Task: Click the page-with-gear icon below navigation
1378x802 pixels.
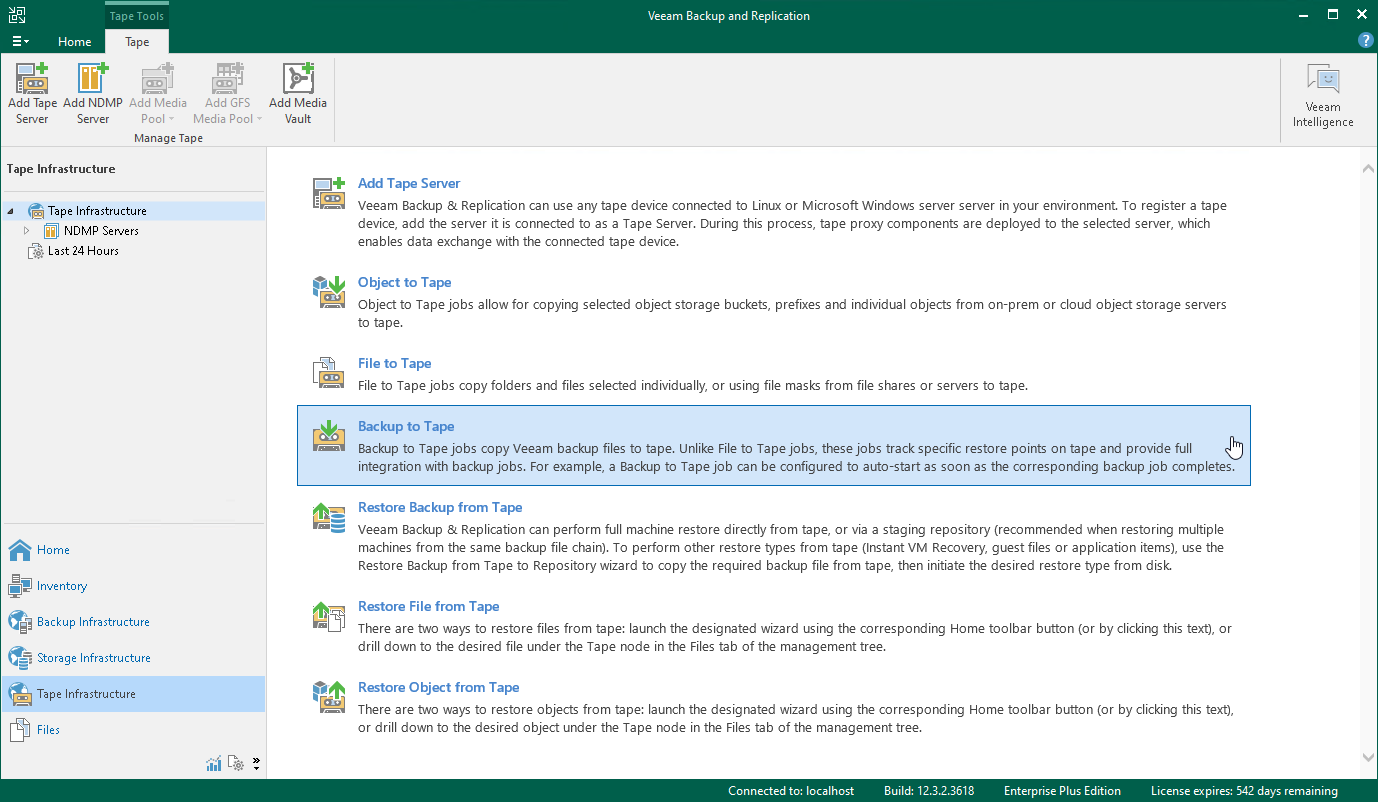Action: click(236, 764)
